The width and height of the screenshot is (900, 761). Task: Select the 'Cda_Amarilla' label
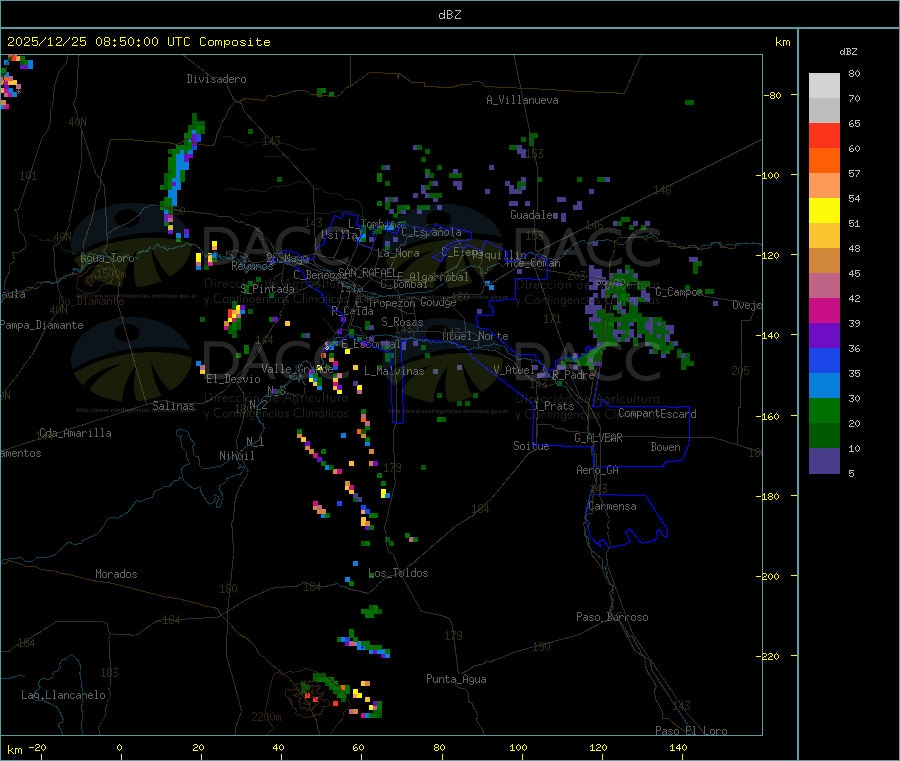[x=75, y=433]
